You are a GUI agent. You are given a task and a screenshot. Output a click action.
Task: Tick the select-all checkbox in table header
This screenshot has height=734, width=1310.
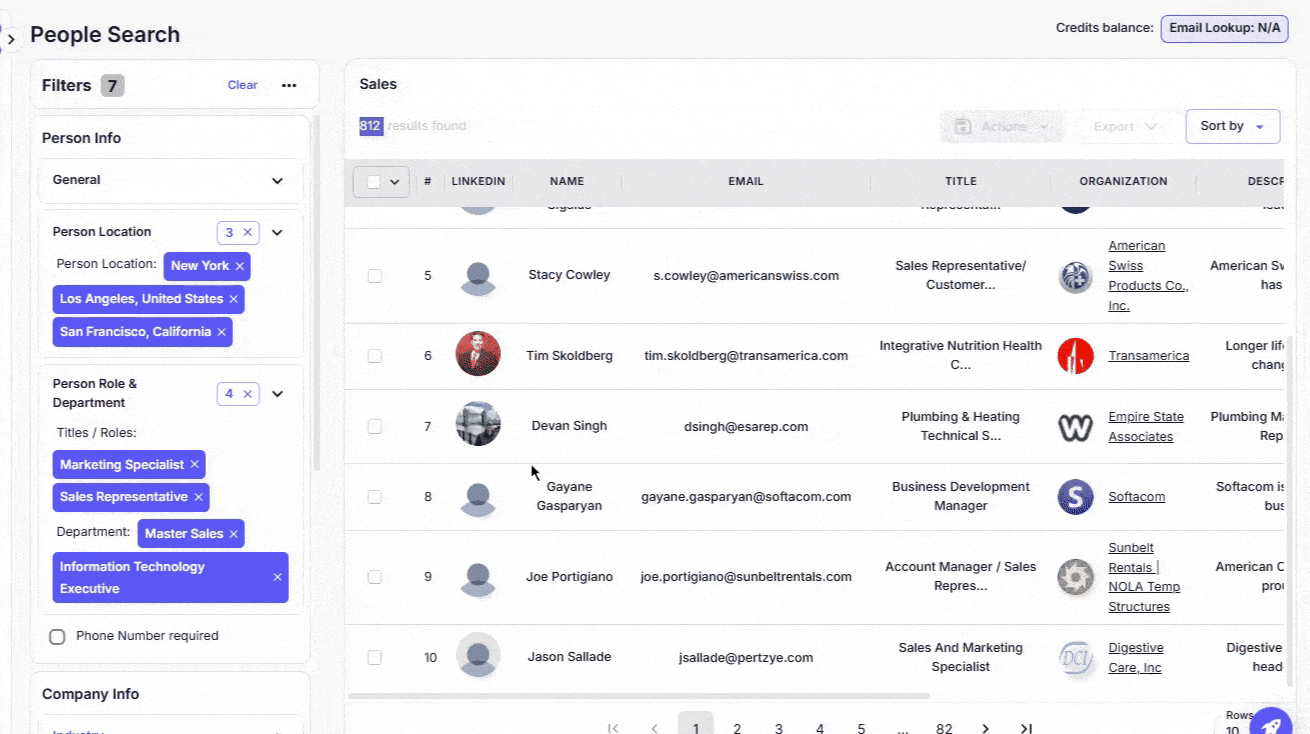click(x=374, y=182)
